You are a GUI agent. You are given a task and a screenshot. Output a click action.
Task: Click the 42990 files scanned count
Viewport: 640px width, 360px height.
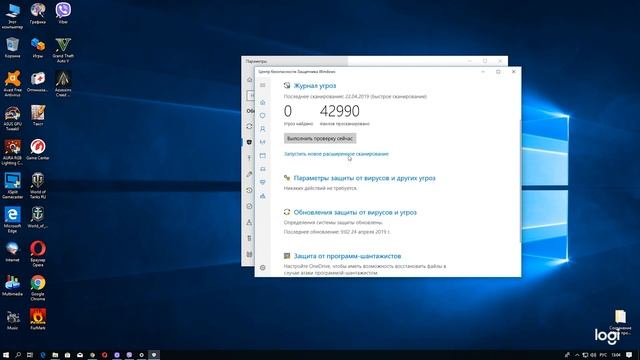tap(340, 111)
